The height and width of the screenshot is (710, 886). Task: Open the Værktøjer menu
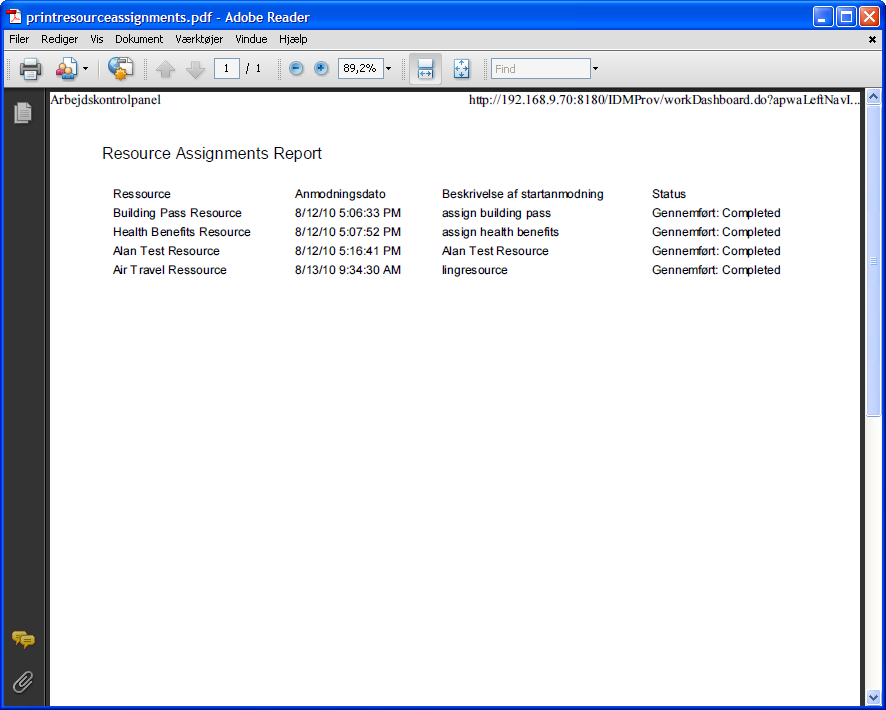point(199,39)
